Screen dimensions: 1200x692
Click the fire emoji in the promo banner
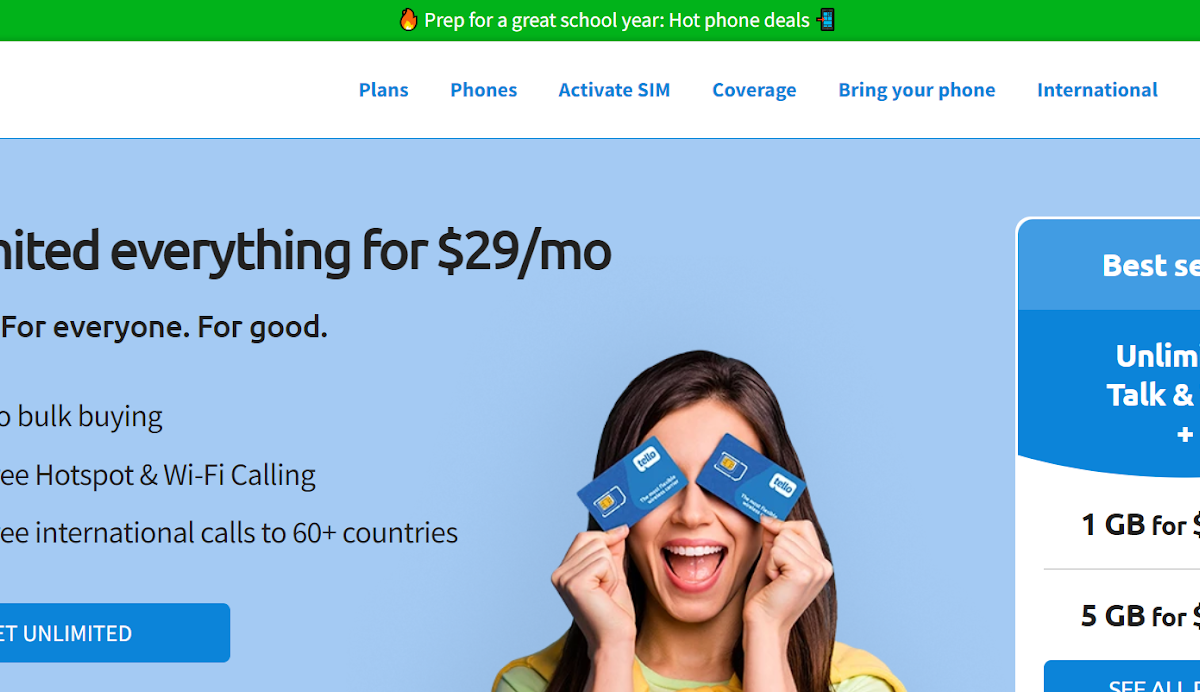(408, 20)
